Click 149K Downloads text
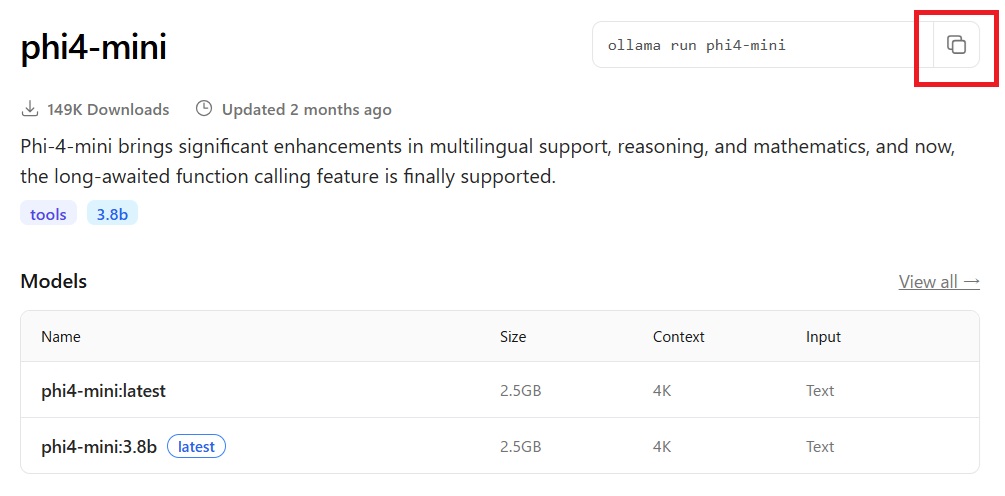This screenshot has height=496, width=1005. coord(108,110)
